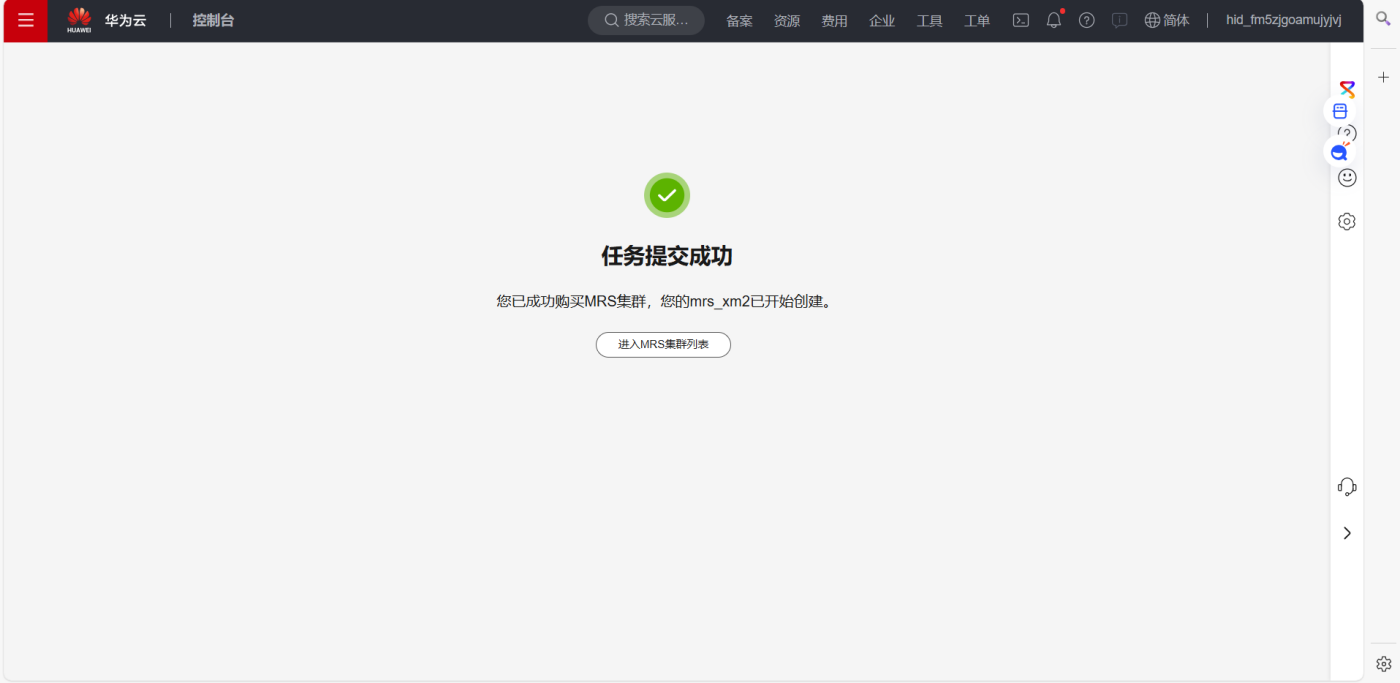Select the 费用 menu item
1400x683 pixels.
[x=834, y=20]
